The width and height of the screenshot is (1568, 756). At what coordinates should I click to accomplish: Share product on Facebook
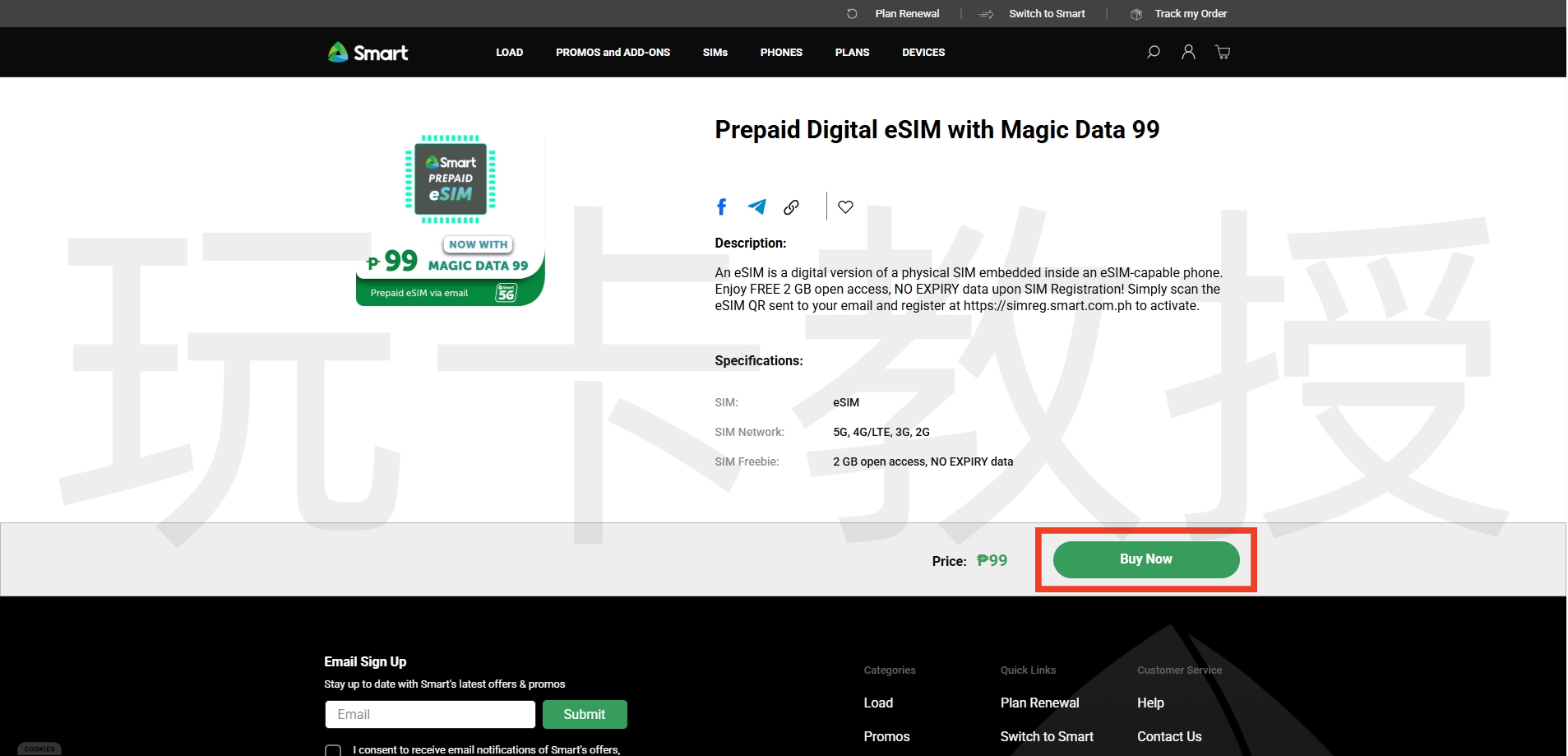coord(722,206)
